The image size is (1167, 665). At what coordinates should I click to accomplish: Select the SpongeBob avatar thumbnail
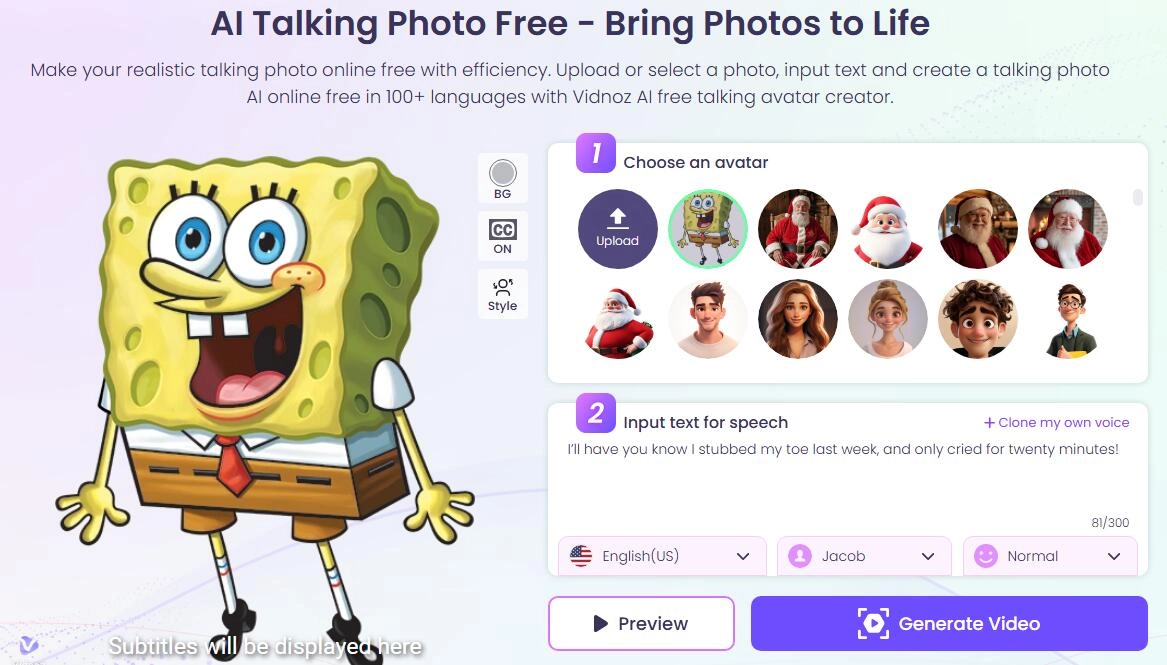pos(707,228)
